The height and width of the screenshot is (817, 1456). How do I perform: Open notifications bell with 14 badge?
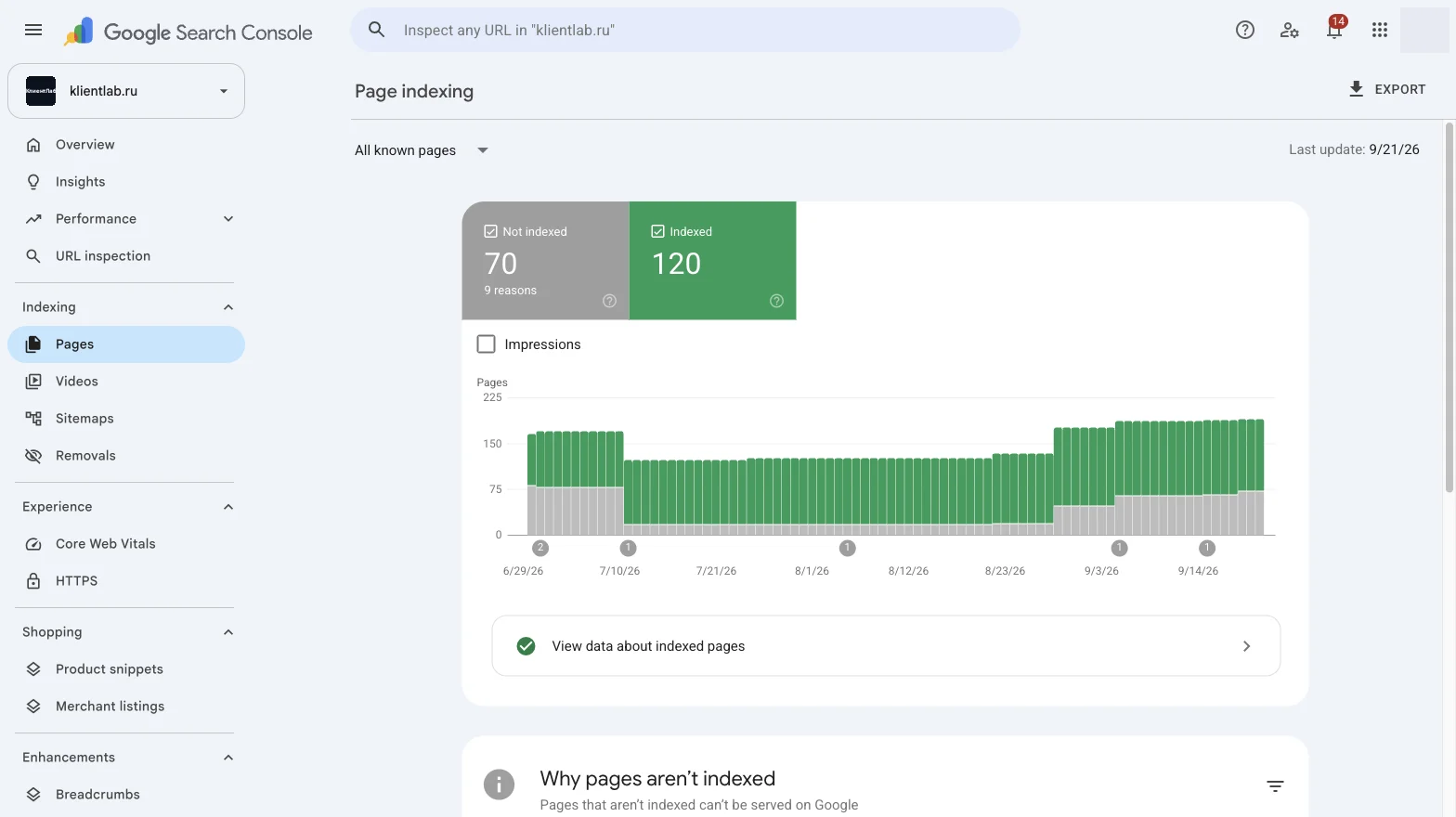tap(1335, 28)
